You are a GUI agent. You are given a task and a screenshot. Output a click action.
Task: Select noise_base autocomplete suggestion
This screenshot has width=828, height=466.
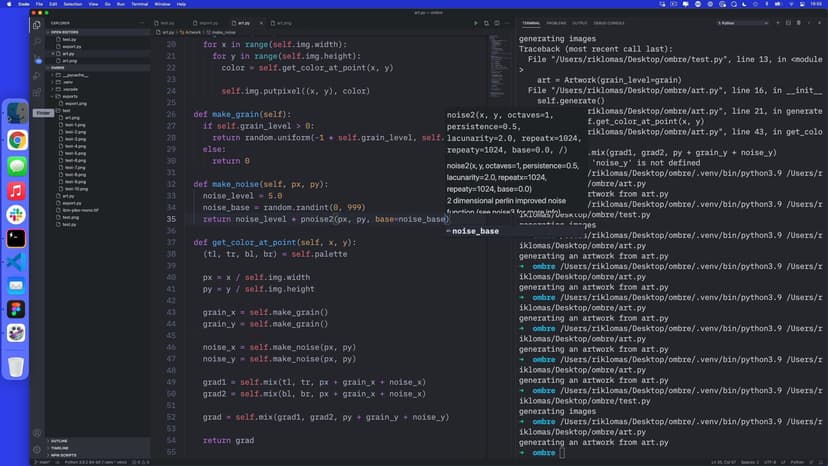(x=476, y=231)
